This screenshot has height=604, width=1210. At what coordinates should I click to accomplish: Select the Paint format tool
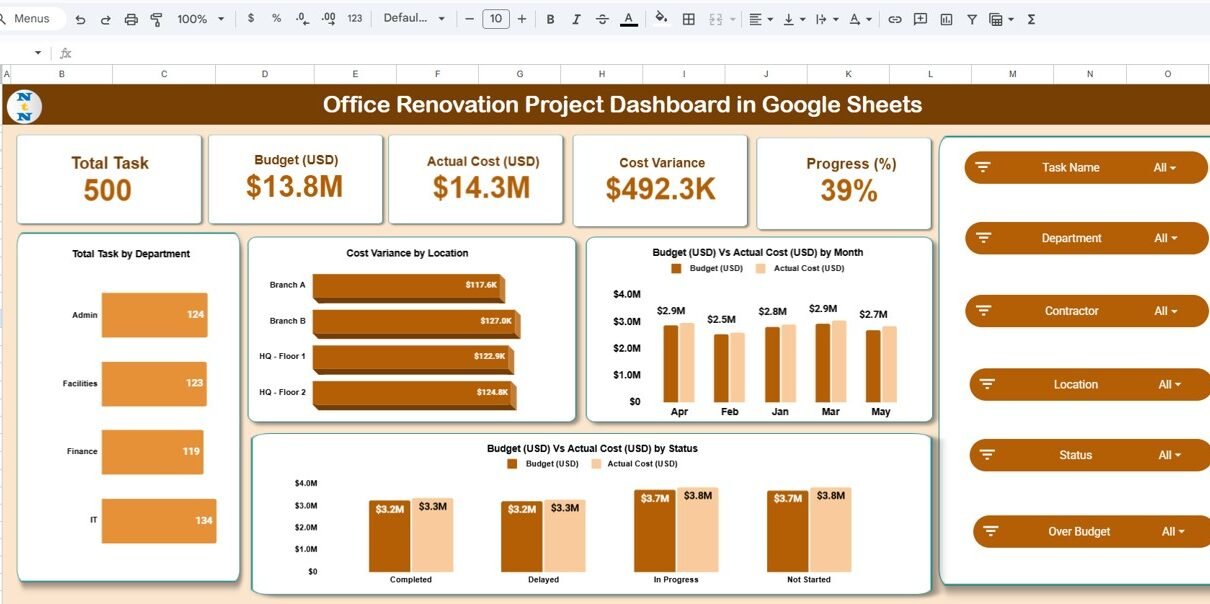tap(156, 19)
